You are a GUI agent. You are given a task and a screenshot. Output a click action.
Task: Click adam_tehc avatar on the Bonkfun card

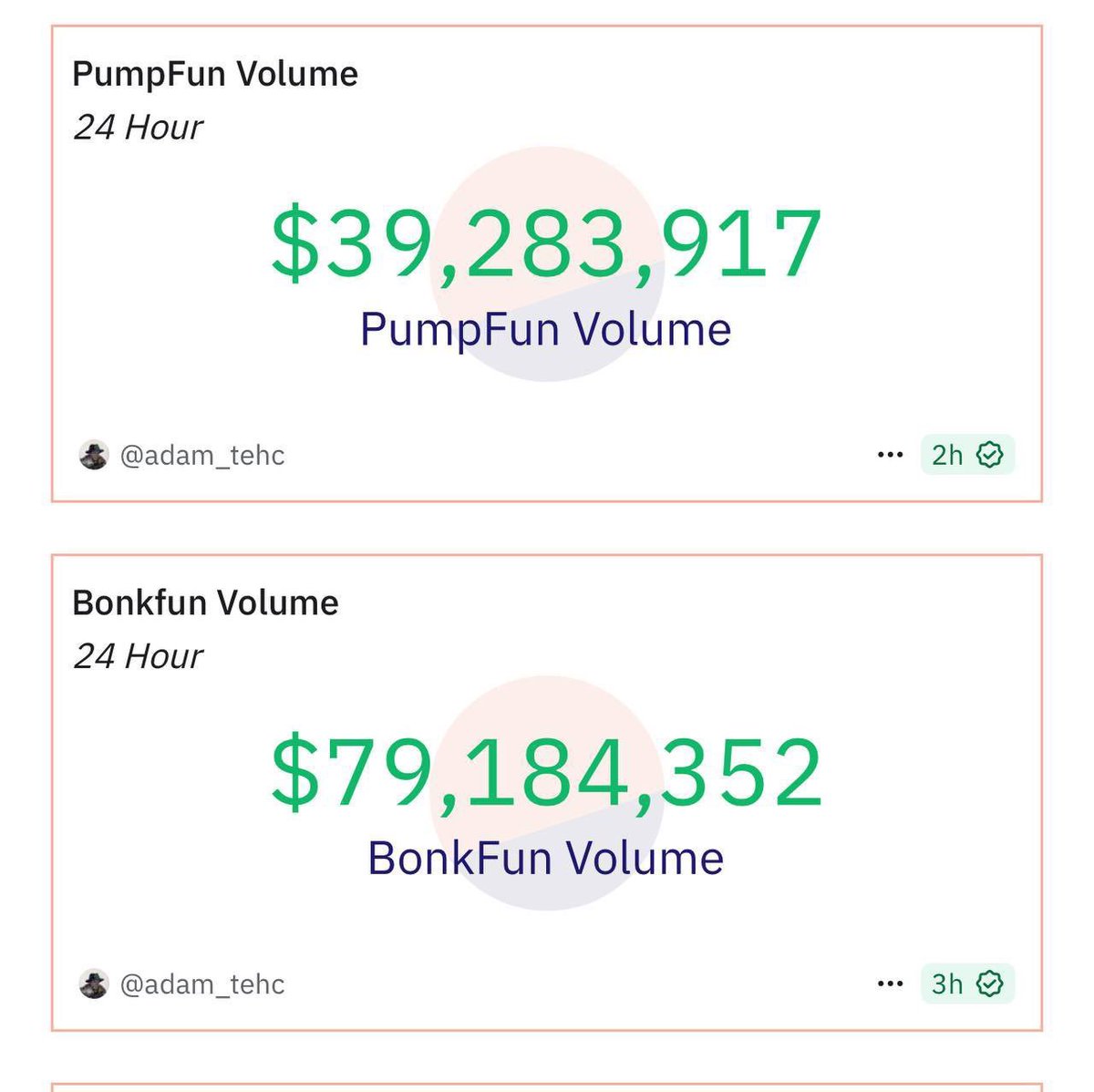94,984
